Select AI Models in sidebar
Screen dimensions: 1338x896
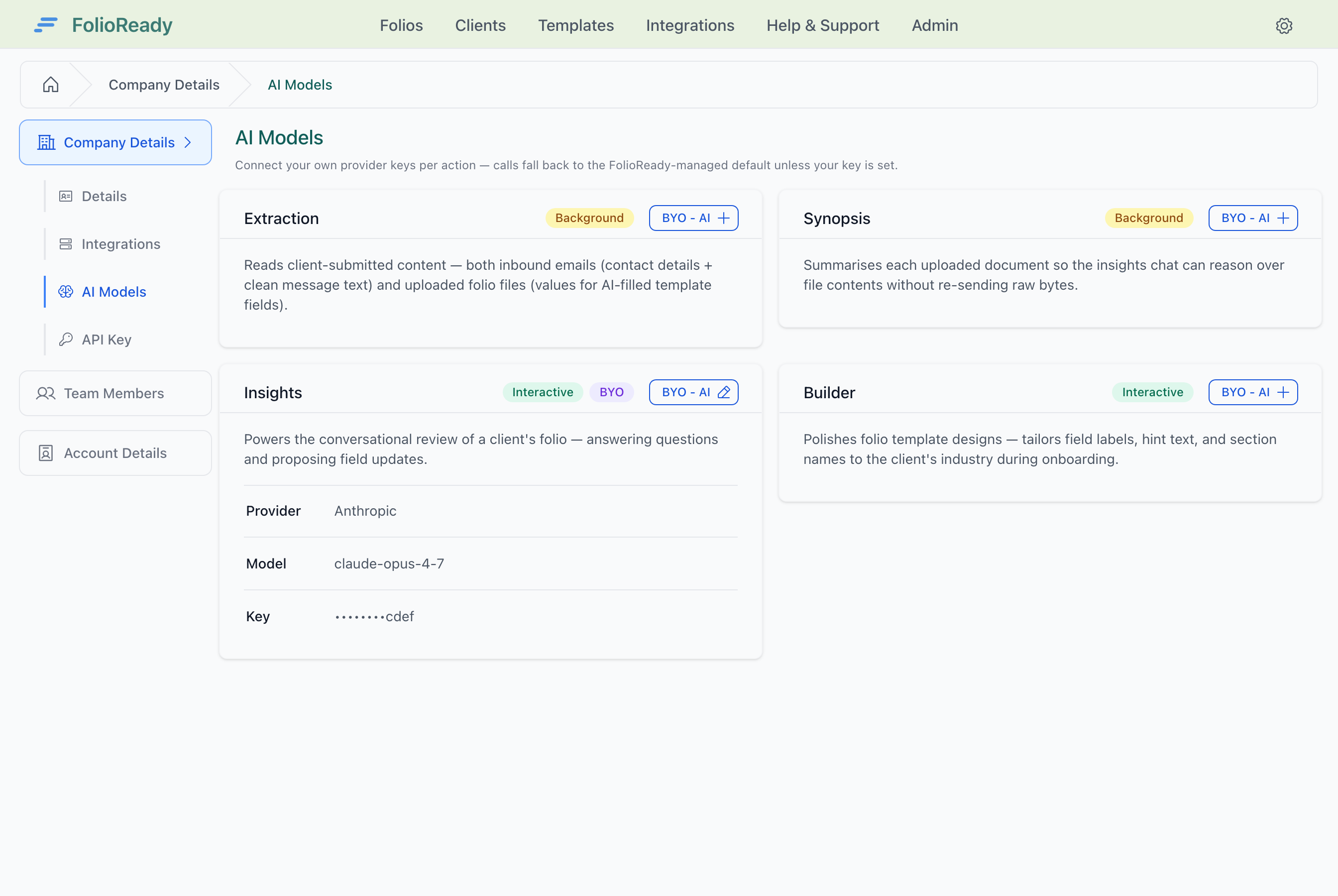[x=114, y=292]
